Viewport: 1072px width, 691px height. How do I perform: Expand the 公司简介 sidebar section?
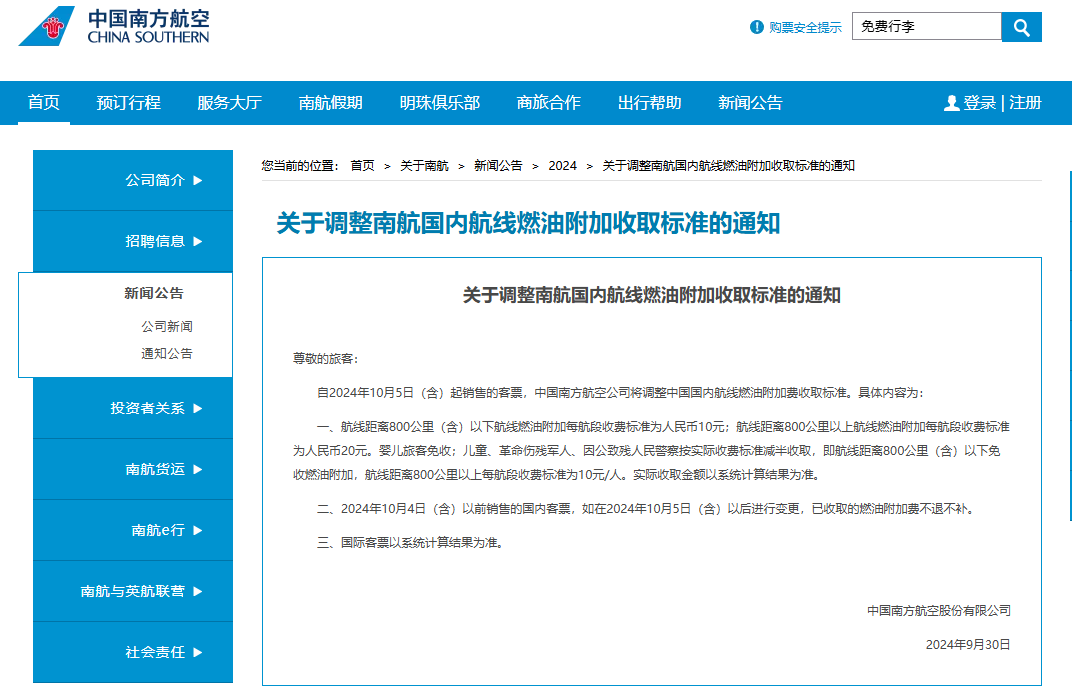coord(164,180)
